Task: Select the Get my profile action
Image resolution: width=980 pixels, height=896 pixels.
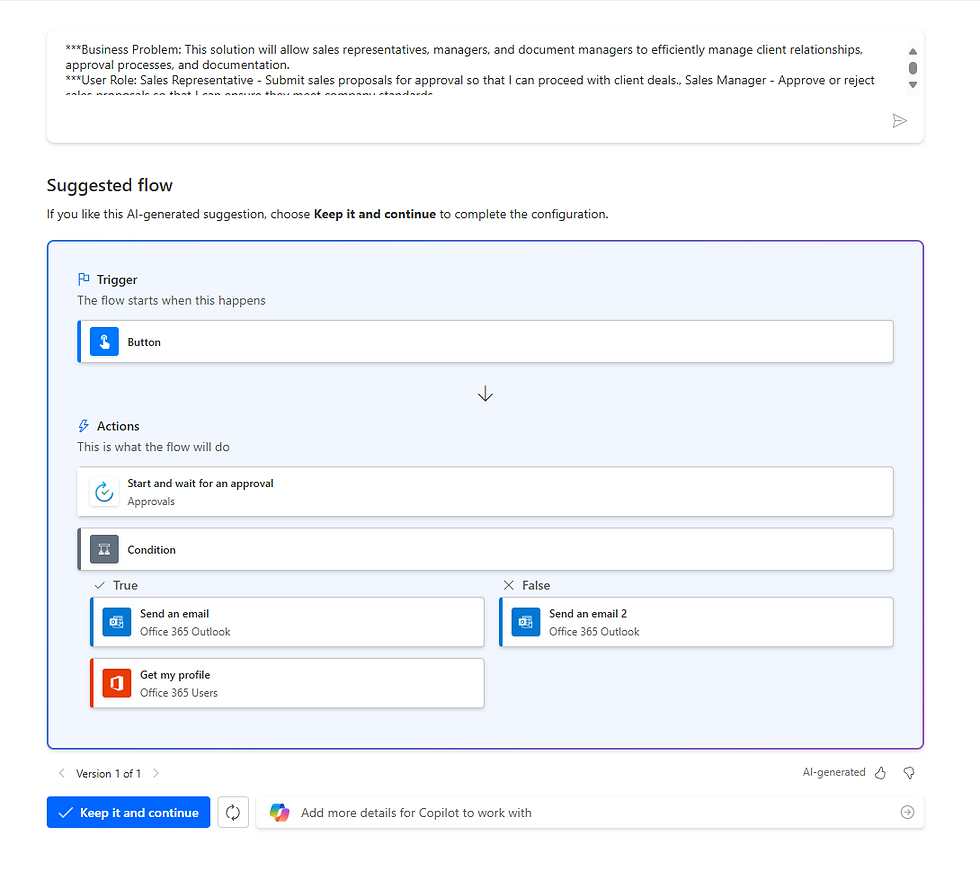Action: pos(287,683)
